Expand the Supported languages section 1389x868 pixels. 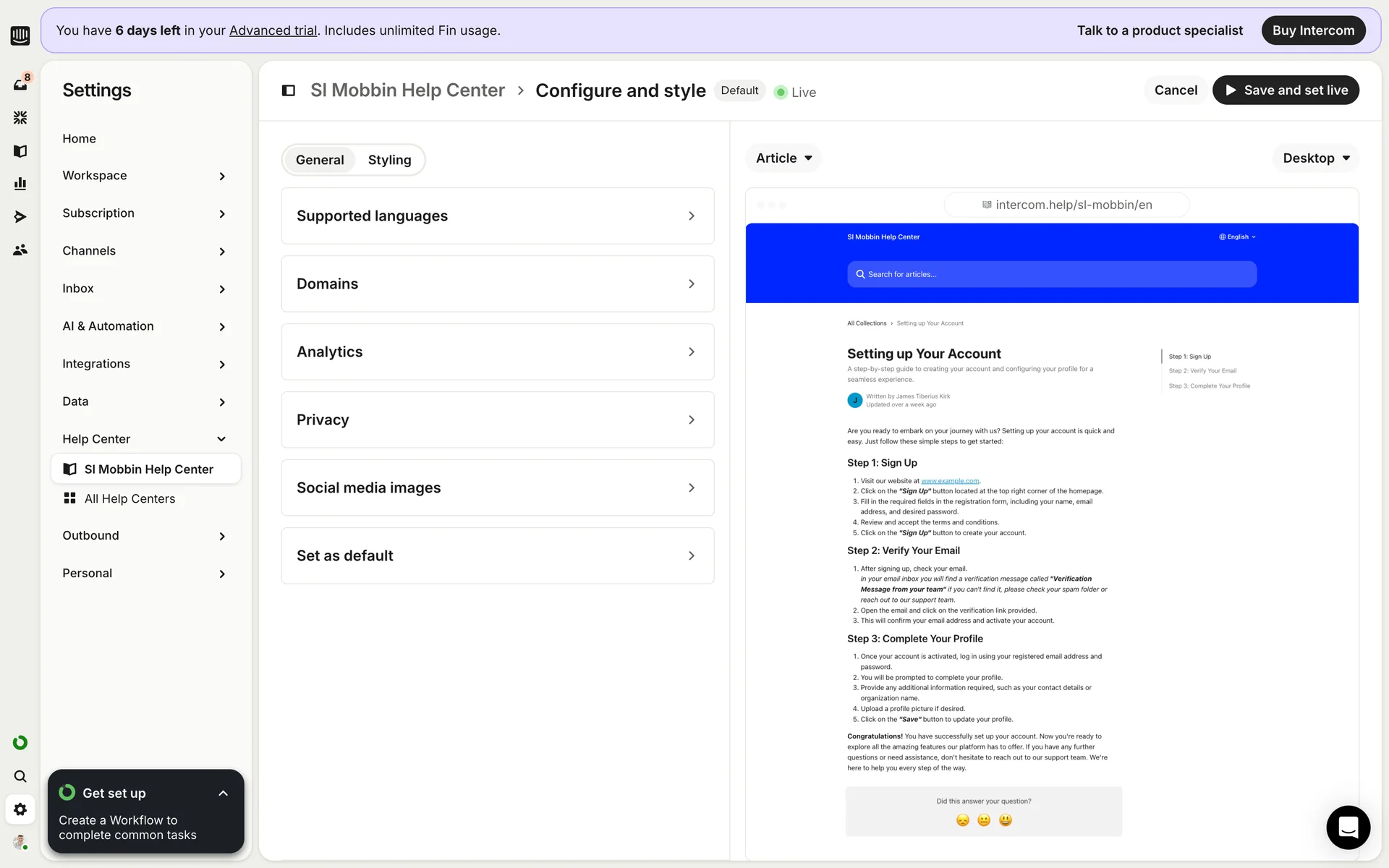pos(497,216)
